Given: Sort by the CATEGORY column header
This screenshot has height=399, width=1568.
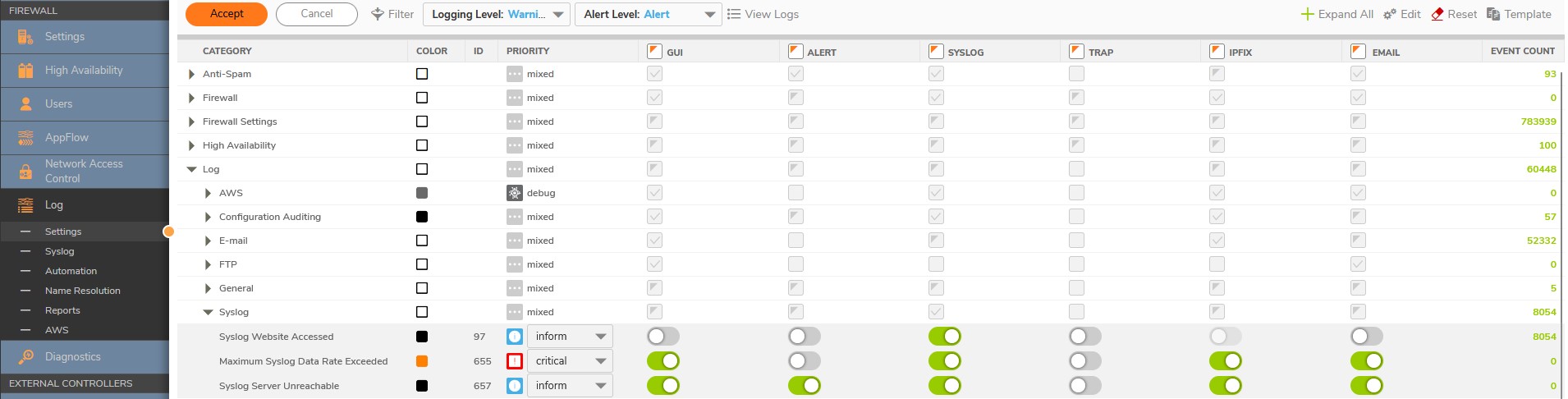Looking at the screenshot, I should (x=227, y=51).
